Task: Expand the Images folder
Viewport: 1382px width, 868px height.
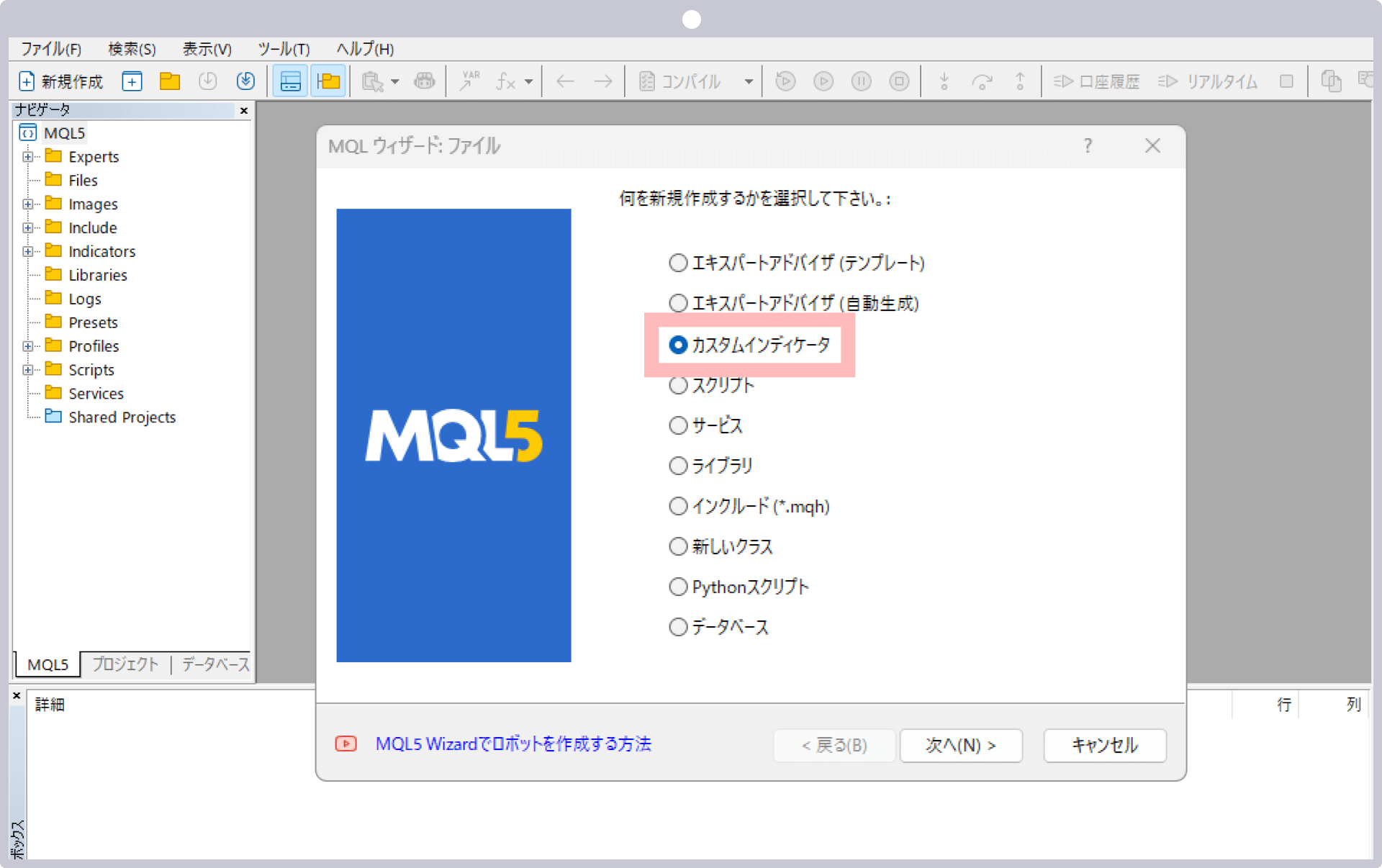Action: pos(27,204)
